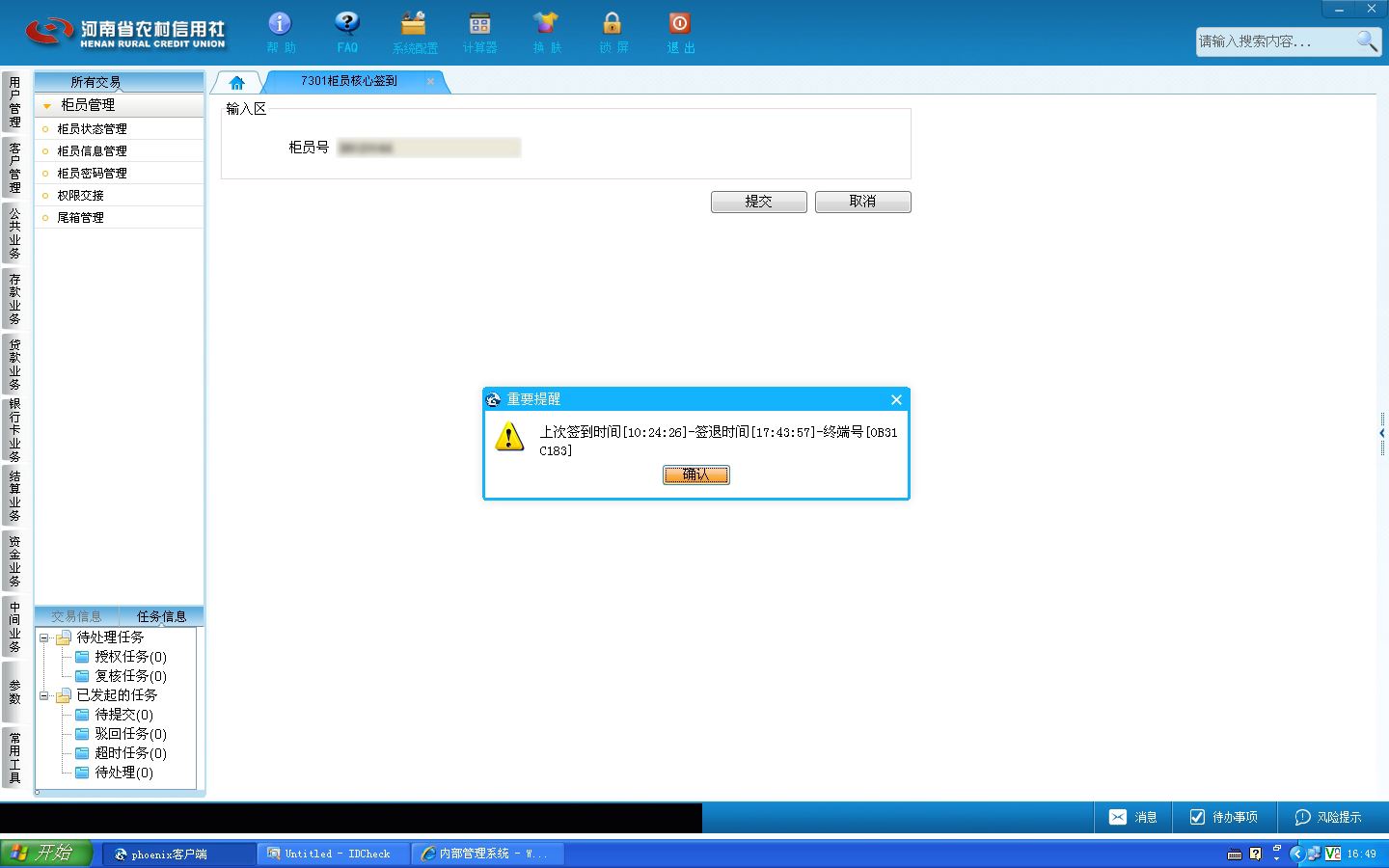Click the 所有交易 header
Viewport: 1389px width, 868px height.
pos(95,82)
